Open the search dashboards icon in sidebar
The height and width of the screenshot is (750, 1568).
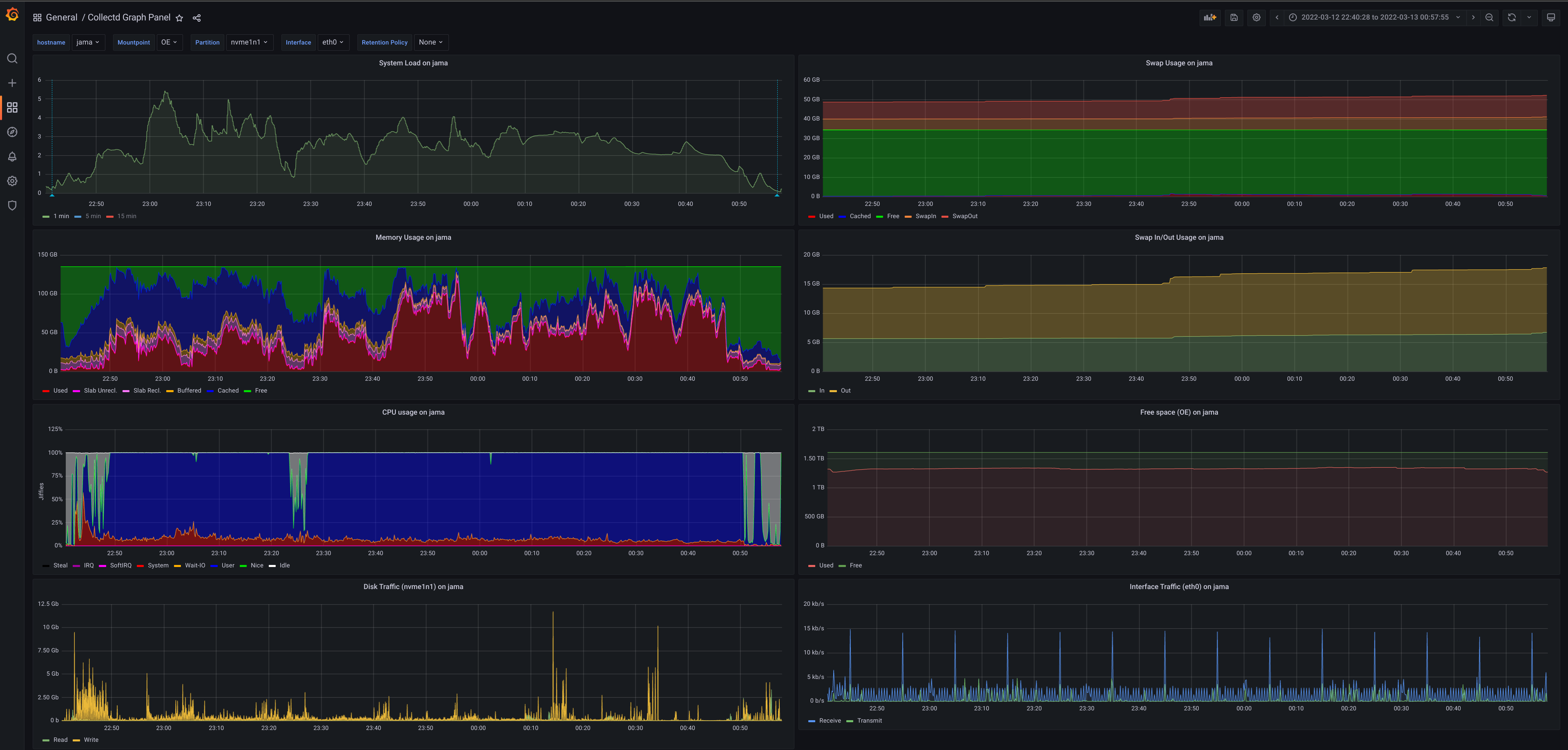pos(12,58)
